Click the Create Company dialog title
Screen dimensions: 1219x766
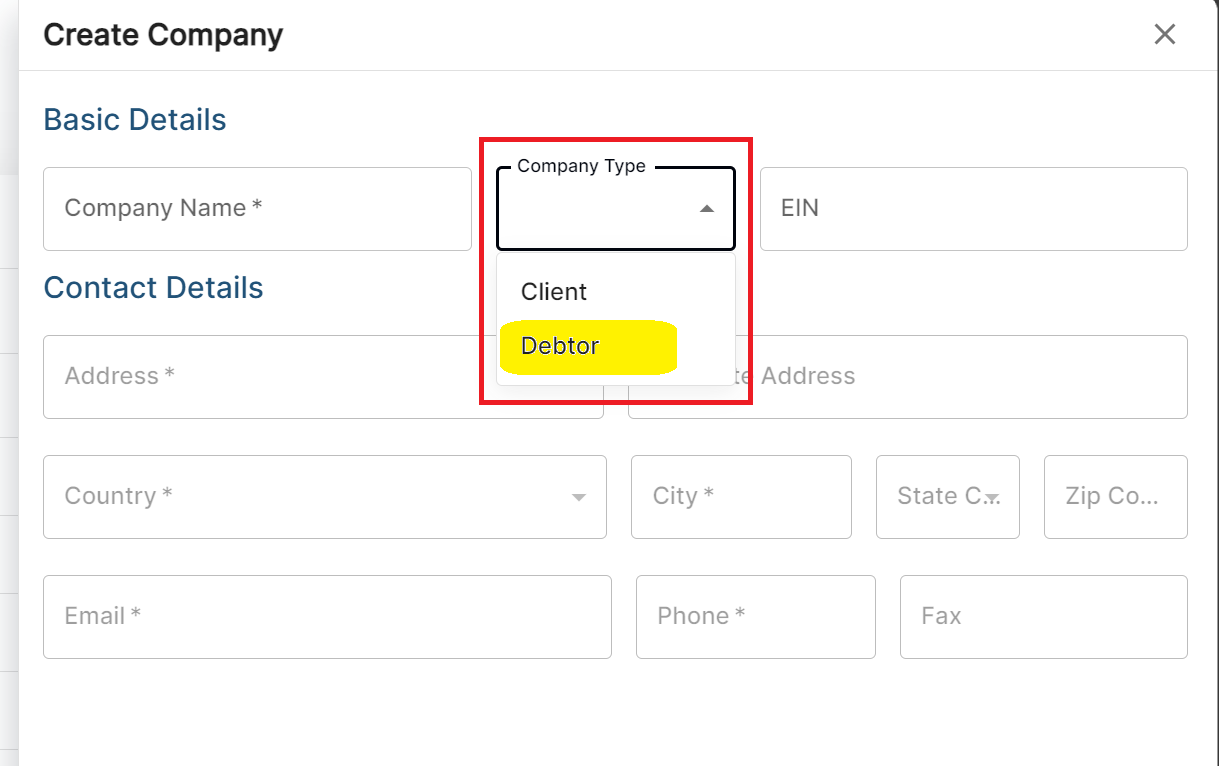(162, 34)
